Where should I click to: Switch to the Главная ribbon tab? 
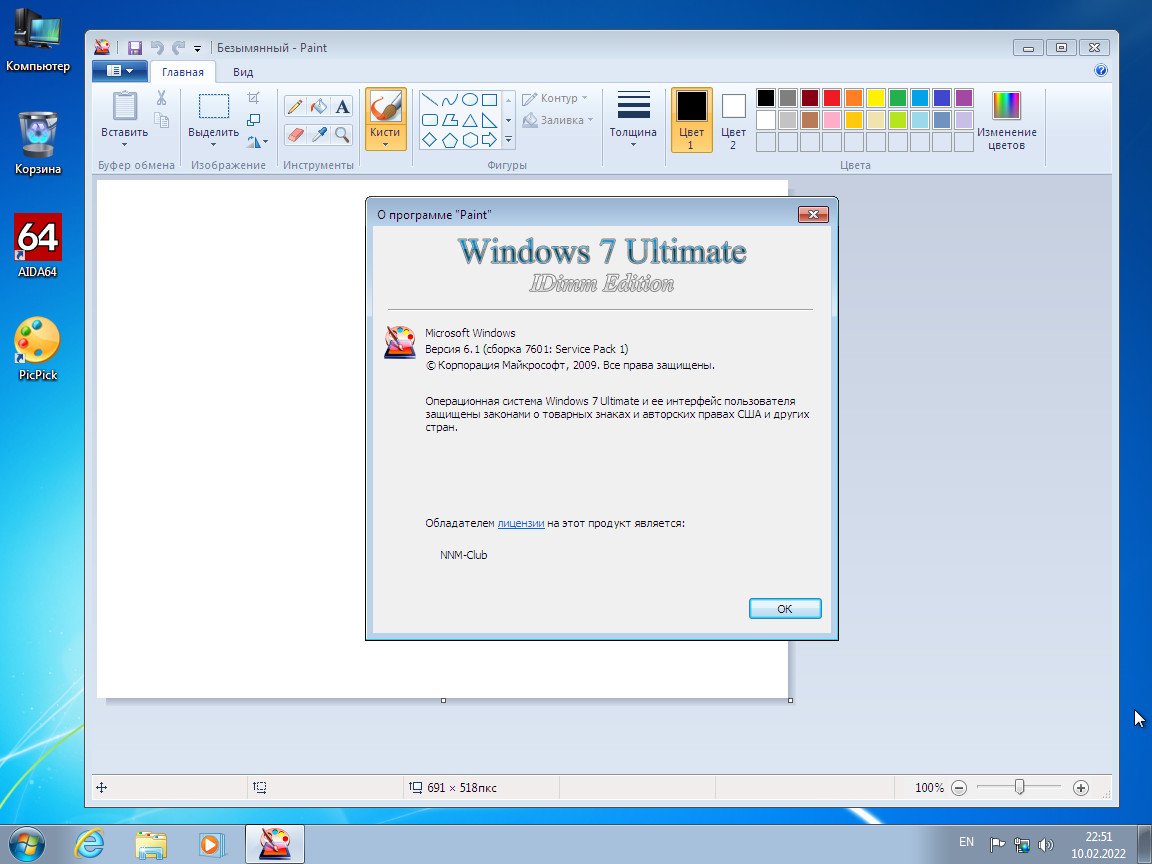182,72
